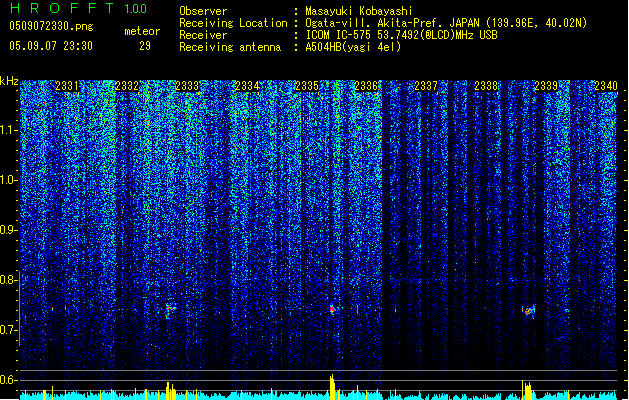Select observer name Masayuki Kobayashi
Viewport: 629px width, 400px height.
pyautogui.click(x=359, y=11)
